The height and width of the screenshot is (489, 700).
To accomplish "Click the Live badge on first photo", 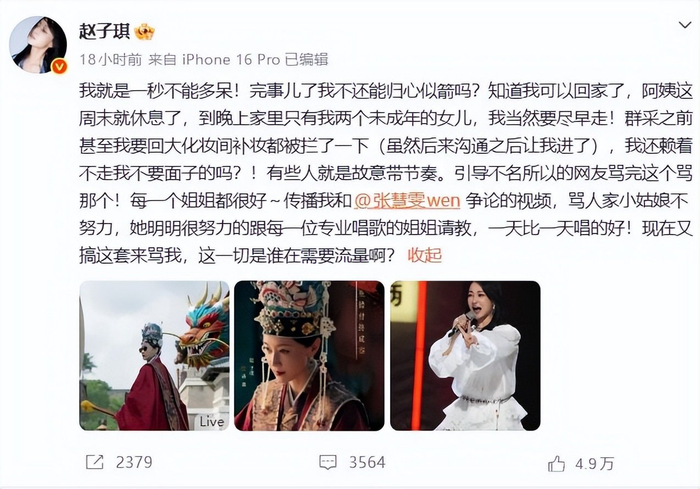I will [212, 421].
